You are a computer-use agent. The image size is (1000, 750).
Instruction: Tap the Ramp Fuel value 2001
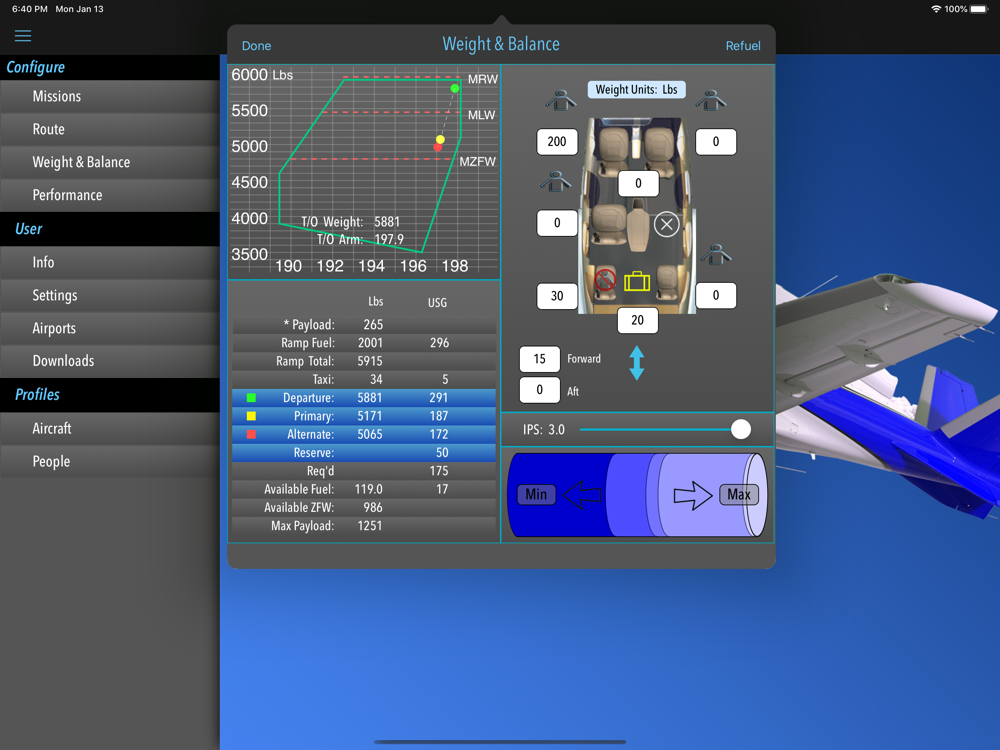coord(370,343)
